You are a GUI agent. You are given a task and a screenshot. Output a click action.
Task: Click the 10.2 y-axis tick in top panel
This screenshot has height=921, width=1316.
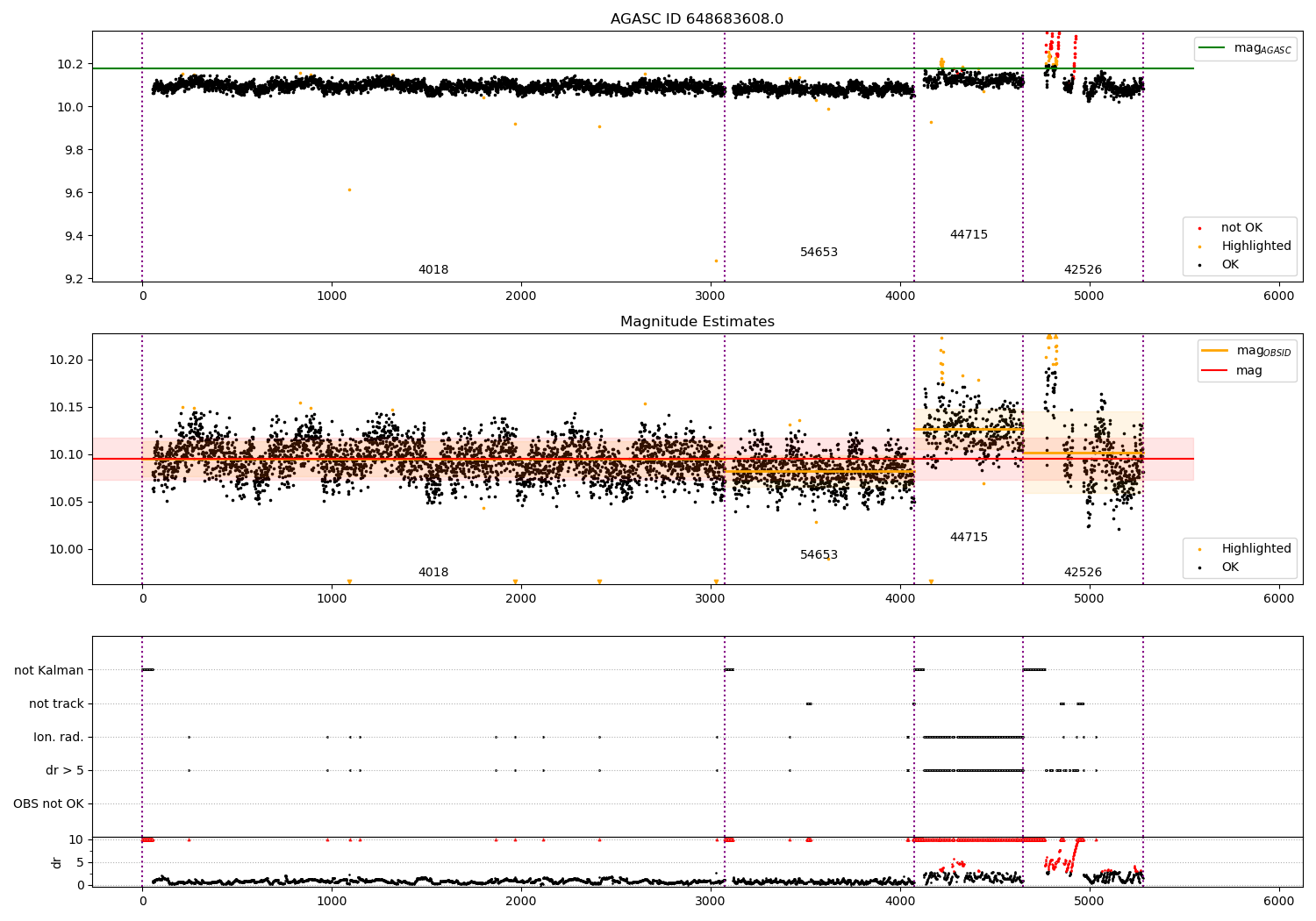click(x=68, y=64)
